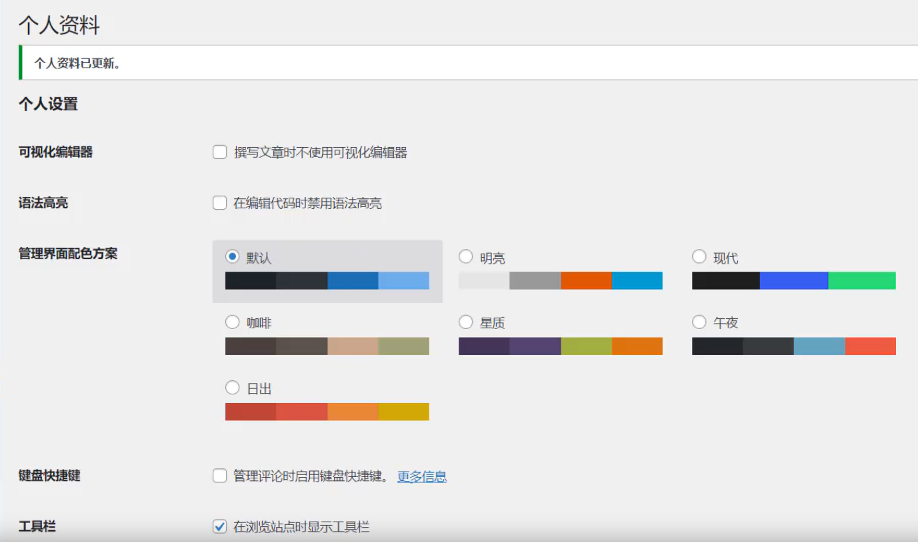Select the 咖啡 color scheme radio

pyautogui.click(x=232, y=322)
